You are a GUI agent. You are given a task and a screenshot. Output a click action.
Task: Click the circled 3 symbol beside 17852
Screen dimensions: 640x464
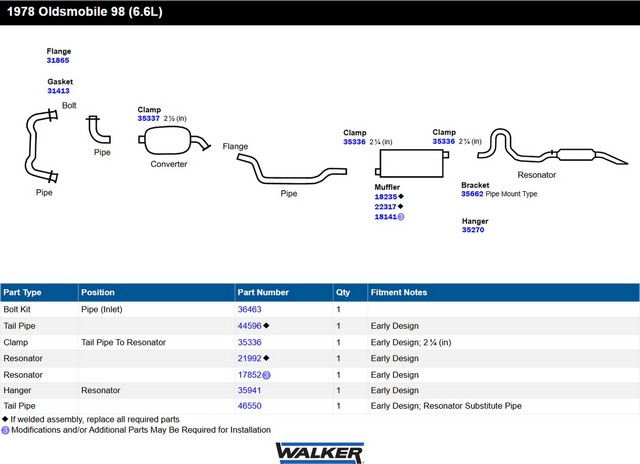[x=266, y=375]
